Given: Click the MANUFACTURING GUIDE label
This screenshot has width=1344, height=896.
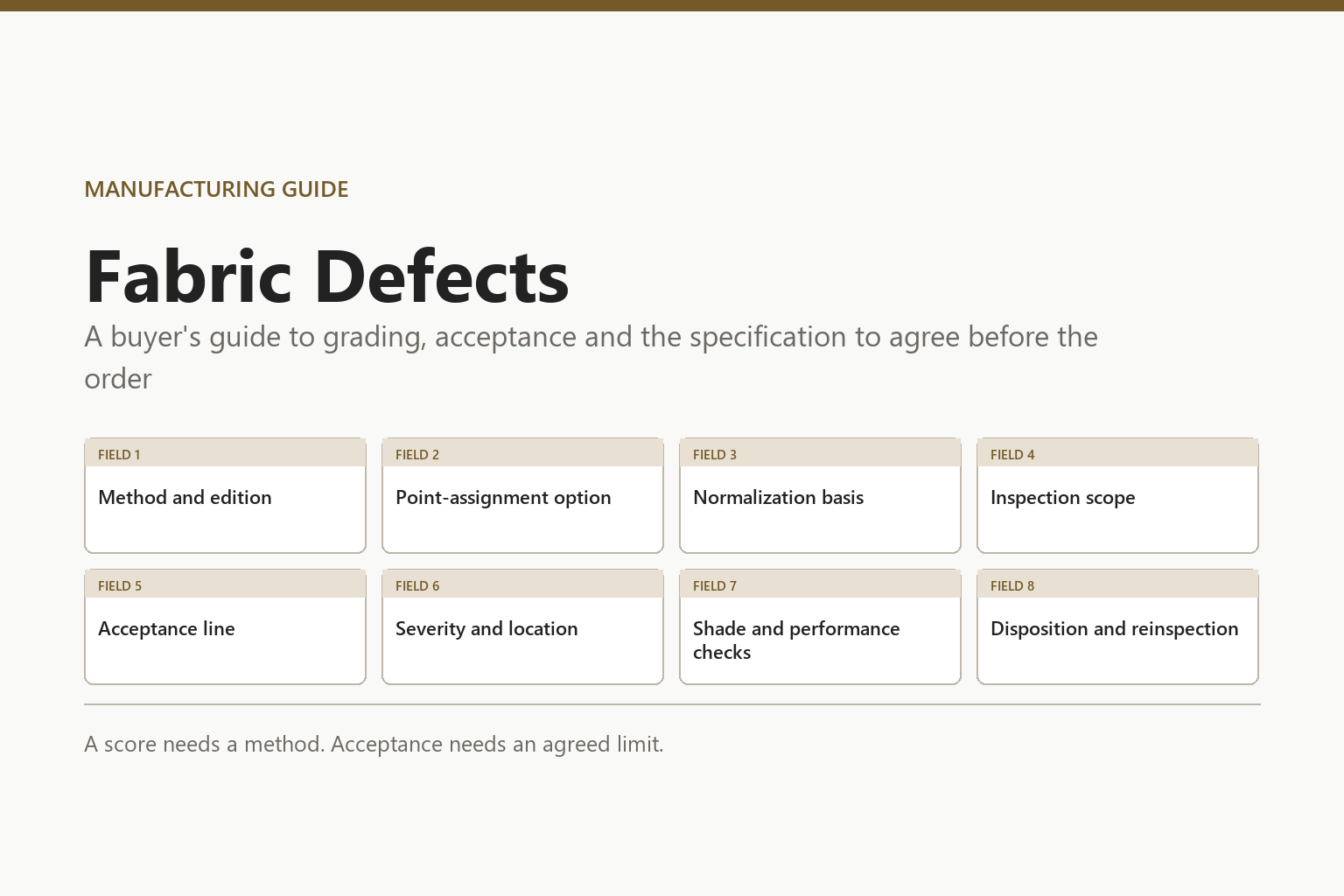Looking at the screenshot, I should tap(216, 189).
